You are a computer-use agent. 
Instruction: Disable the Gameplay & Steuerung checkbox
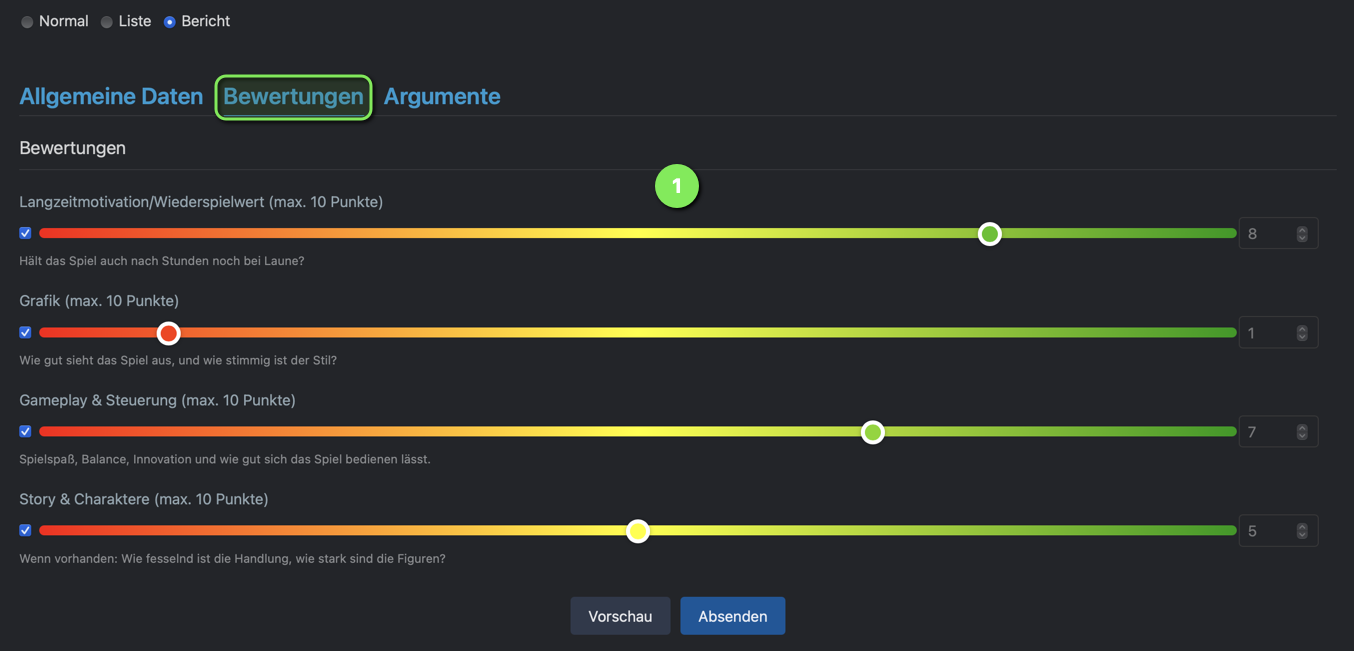coord(26,431)
